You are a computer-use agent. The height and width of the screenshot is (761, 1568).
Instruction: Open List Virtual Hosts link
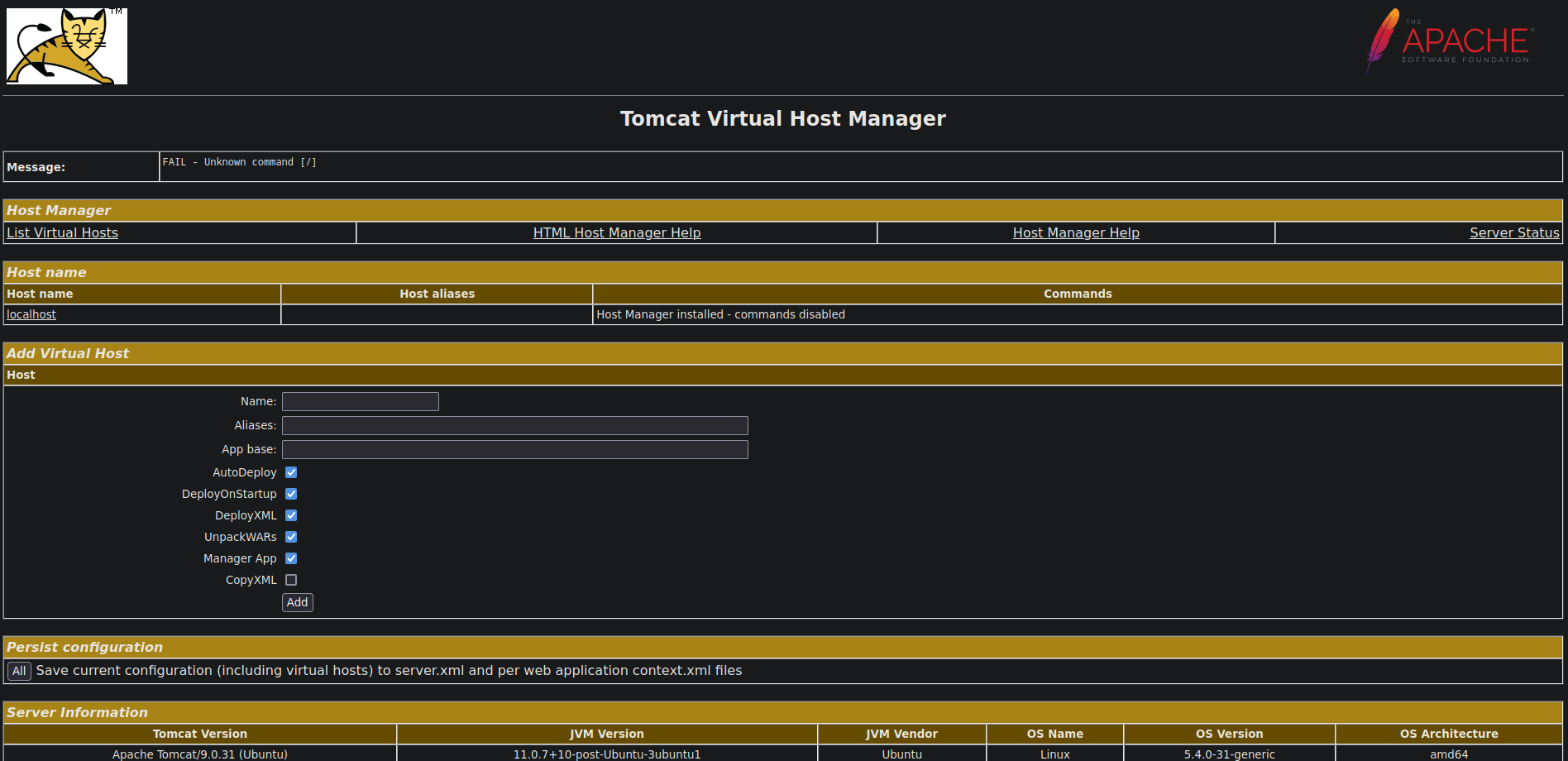click(x=62, y=233)
